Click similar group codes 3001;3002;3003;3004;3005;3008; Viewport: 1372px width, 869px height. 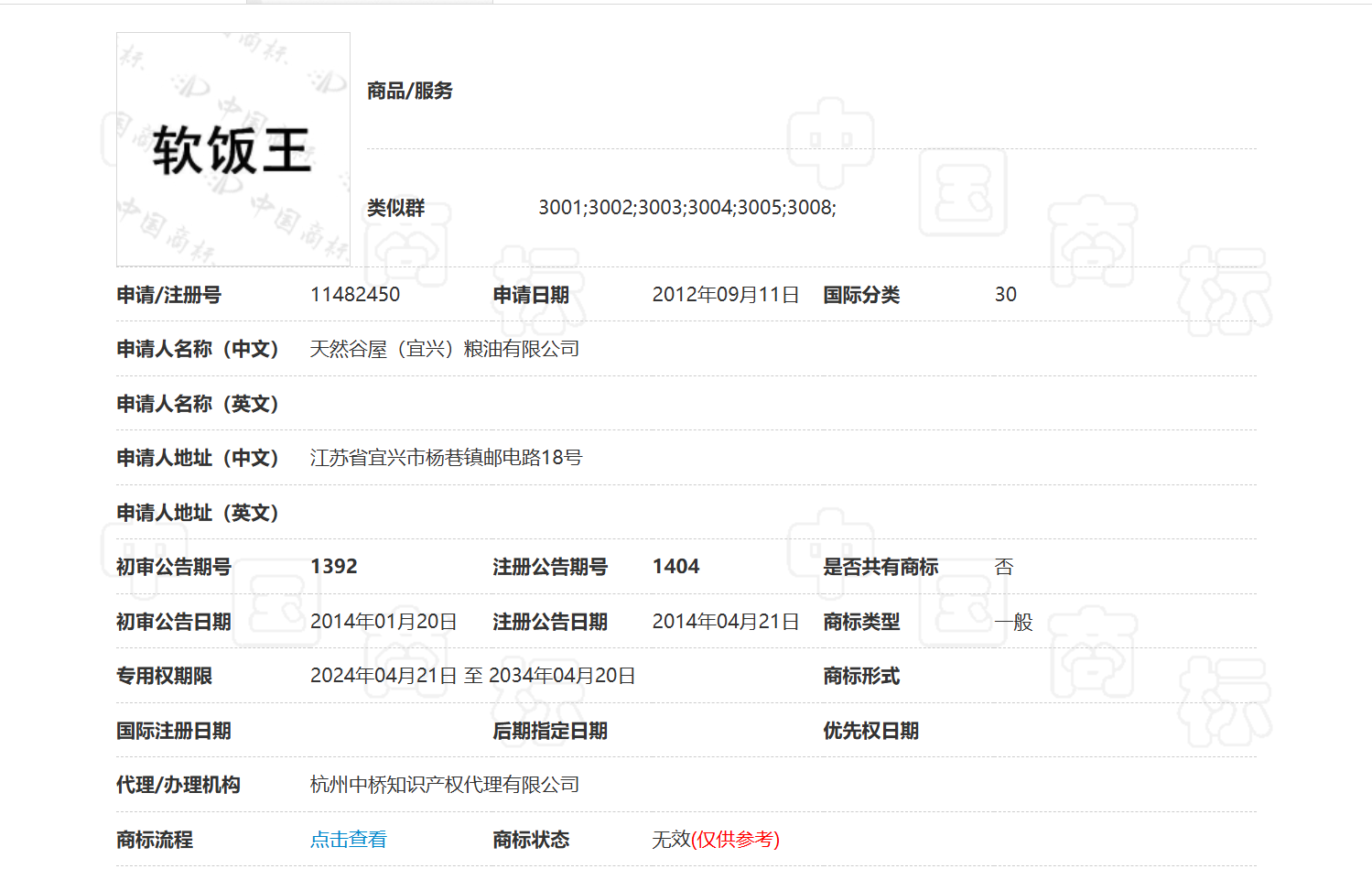point(687,207)
